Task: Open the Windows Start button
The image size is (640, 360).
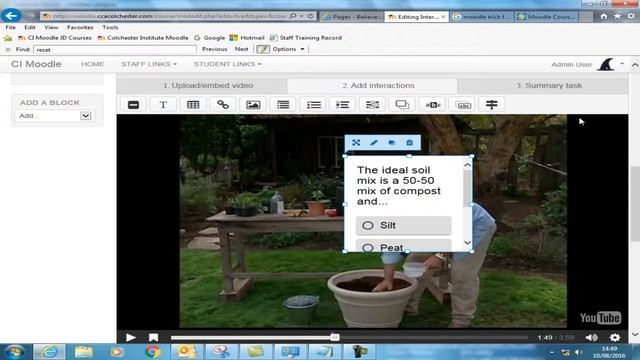Action: coord(15,352)
